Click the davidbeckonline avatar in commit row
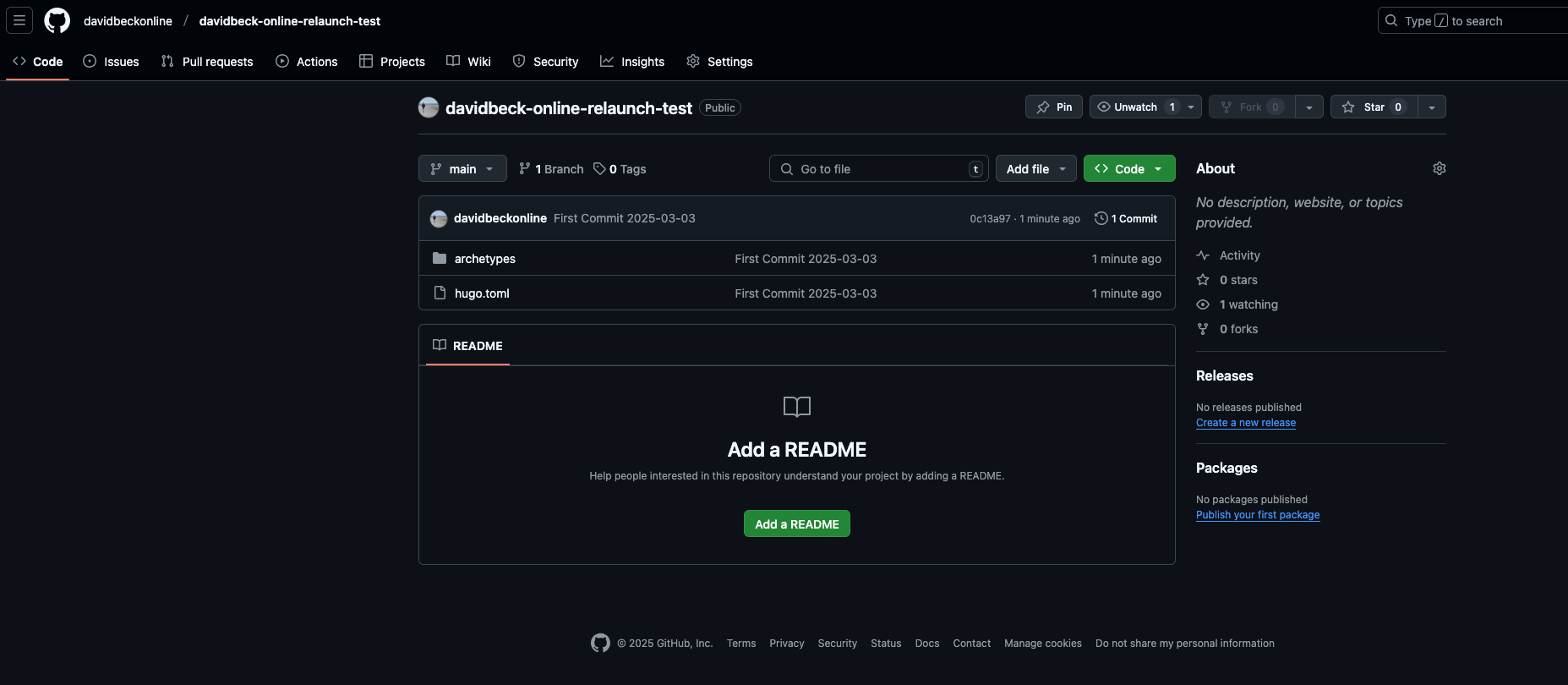Viewport: 1568px width, 685px height. 439,218
